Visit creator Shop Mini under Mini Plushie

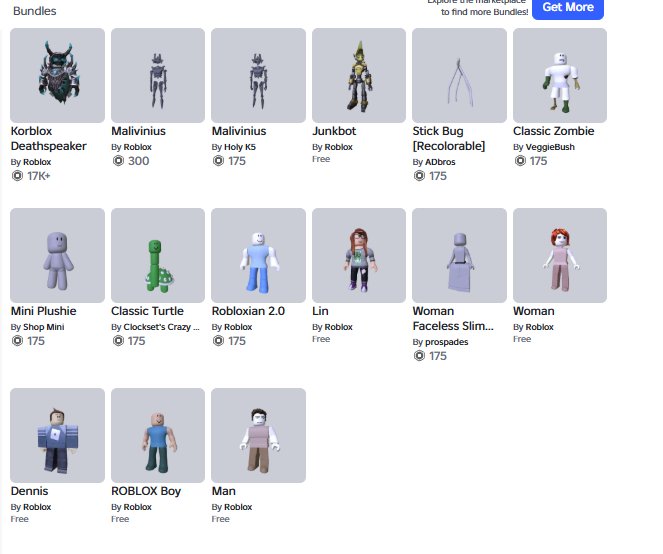(44, 327)
